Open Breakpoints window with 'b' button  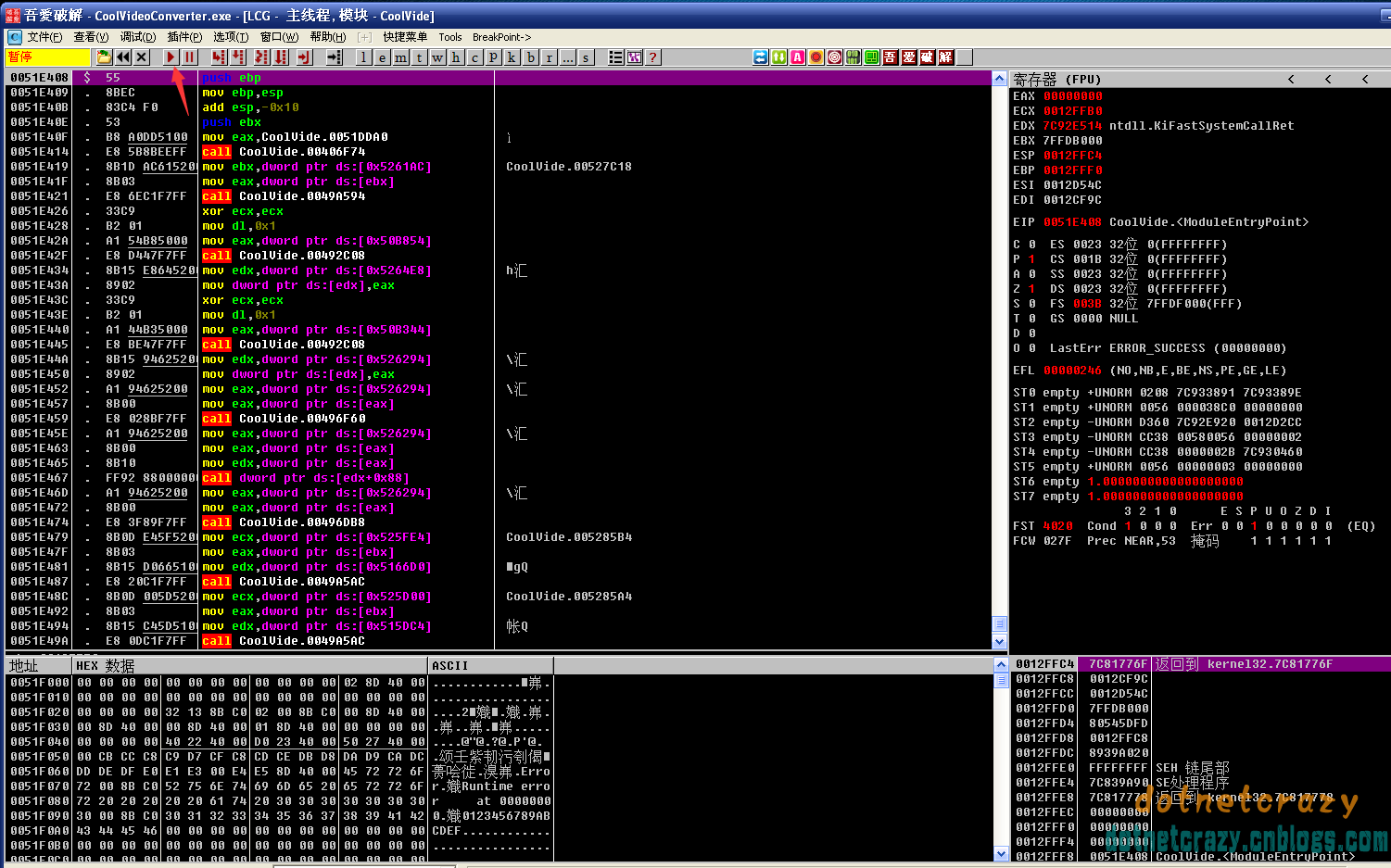click(530, 57)
